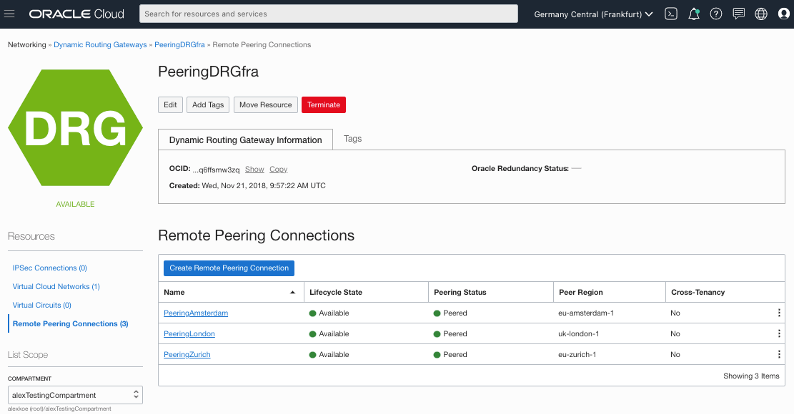
Task: Click the uk-london-1 peer region cell
Action: click(x=578, y=334)
